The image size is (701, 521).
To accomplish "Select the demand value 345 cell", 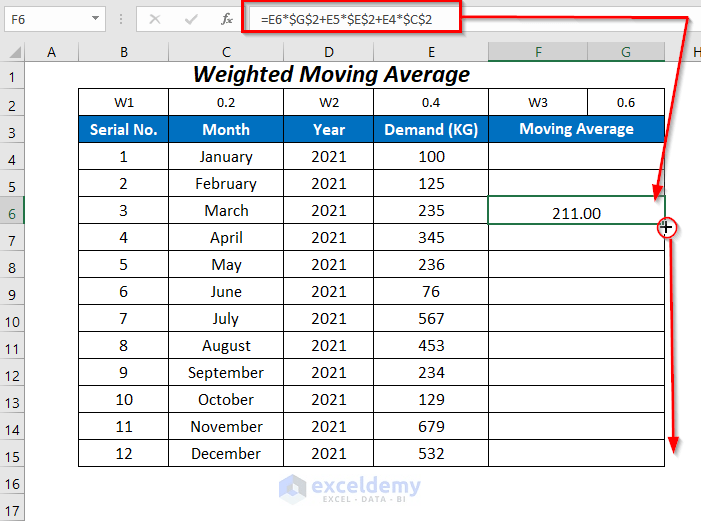I will point(431,237).
